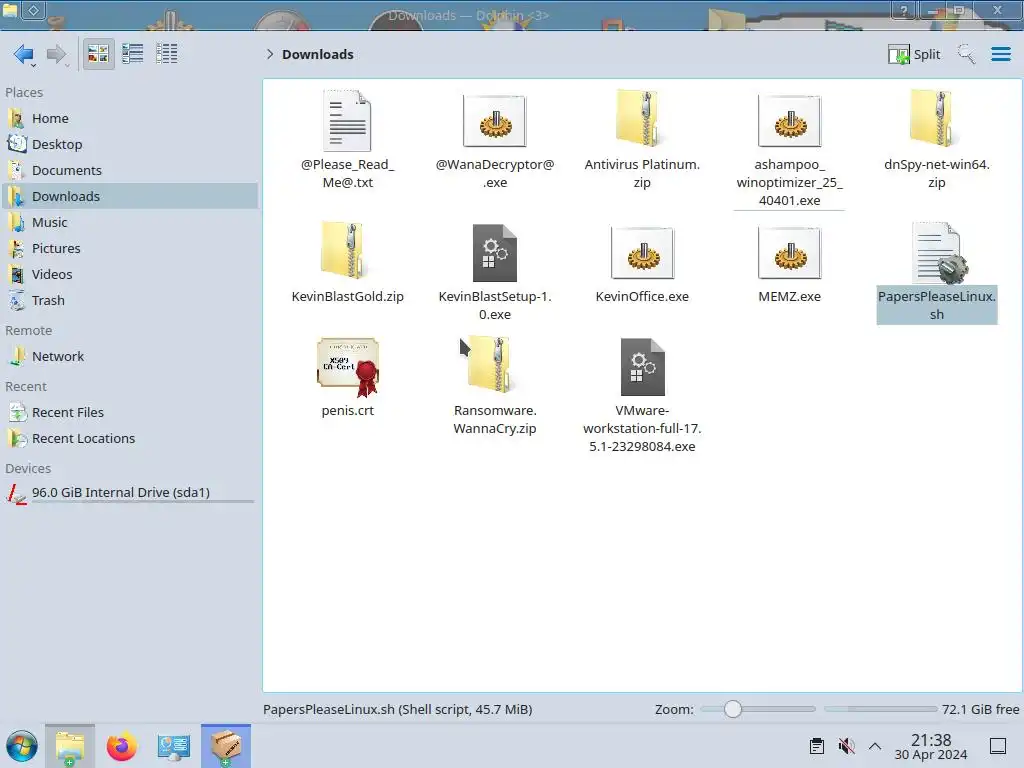The image size is (1024, 768).
Task: Expand the breadcrumb chevron before Downloads
Action: [x=270, y=54]
